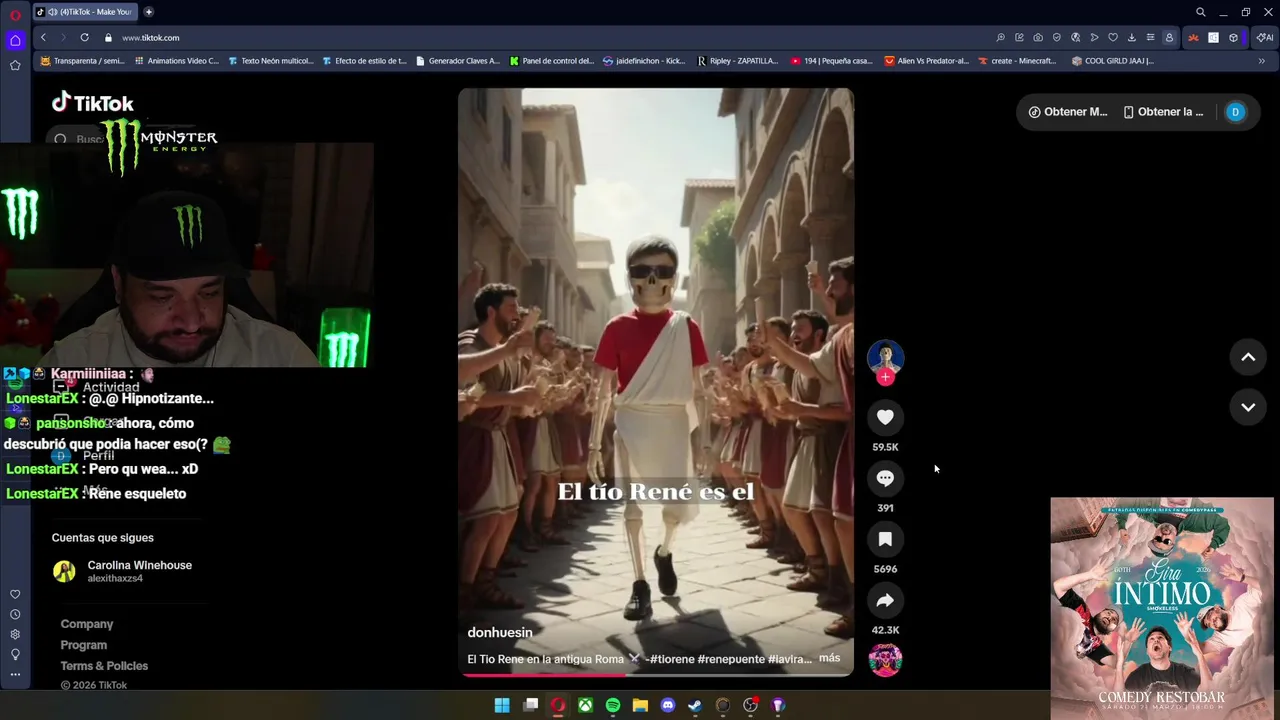Open the Opera send flow arrow icon
The height and width of the screenshot is (720, 1280).
(x=1094, y=37)
